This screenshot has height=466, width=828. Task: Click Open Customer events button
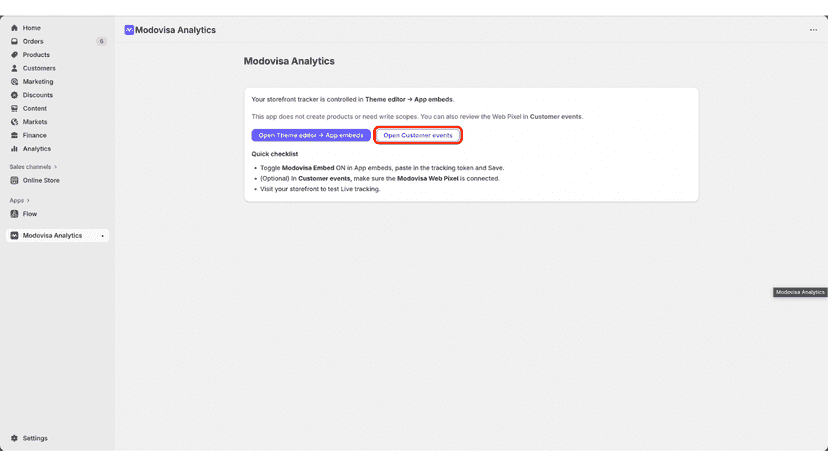(x=418, y=135)
